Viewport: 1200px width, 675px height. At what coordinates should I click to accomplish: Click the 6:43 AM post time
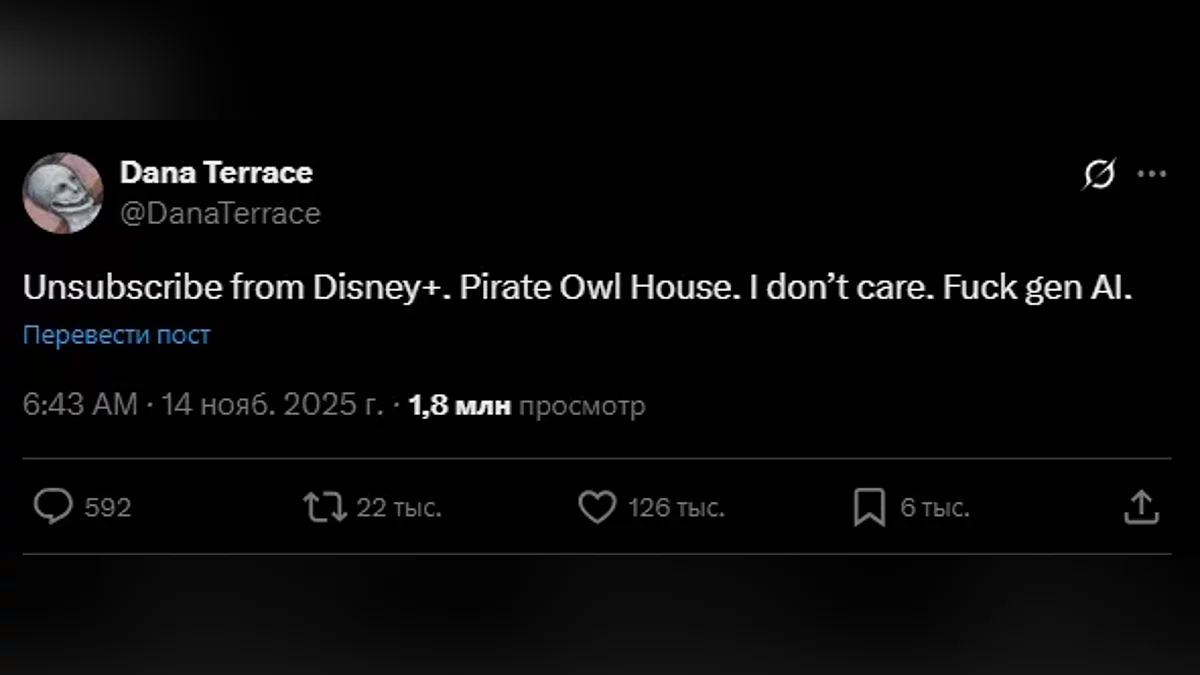(x=79, y=406)
